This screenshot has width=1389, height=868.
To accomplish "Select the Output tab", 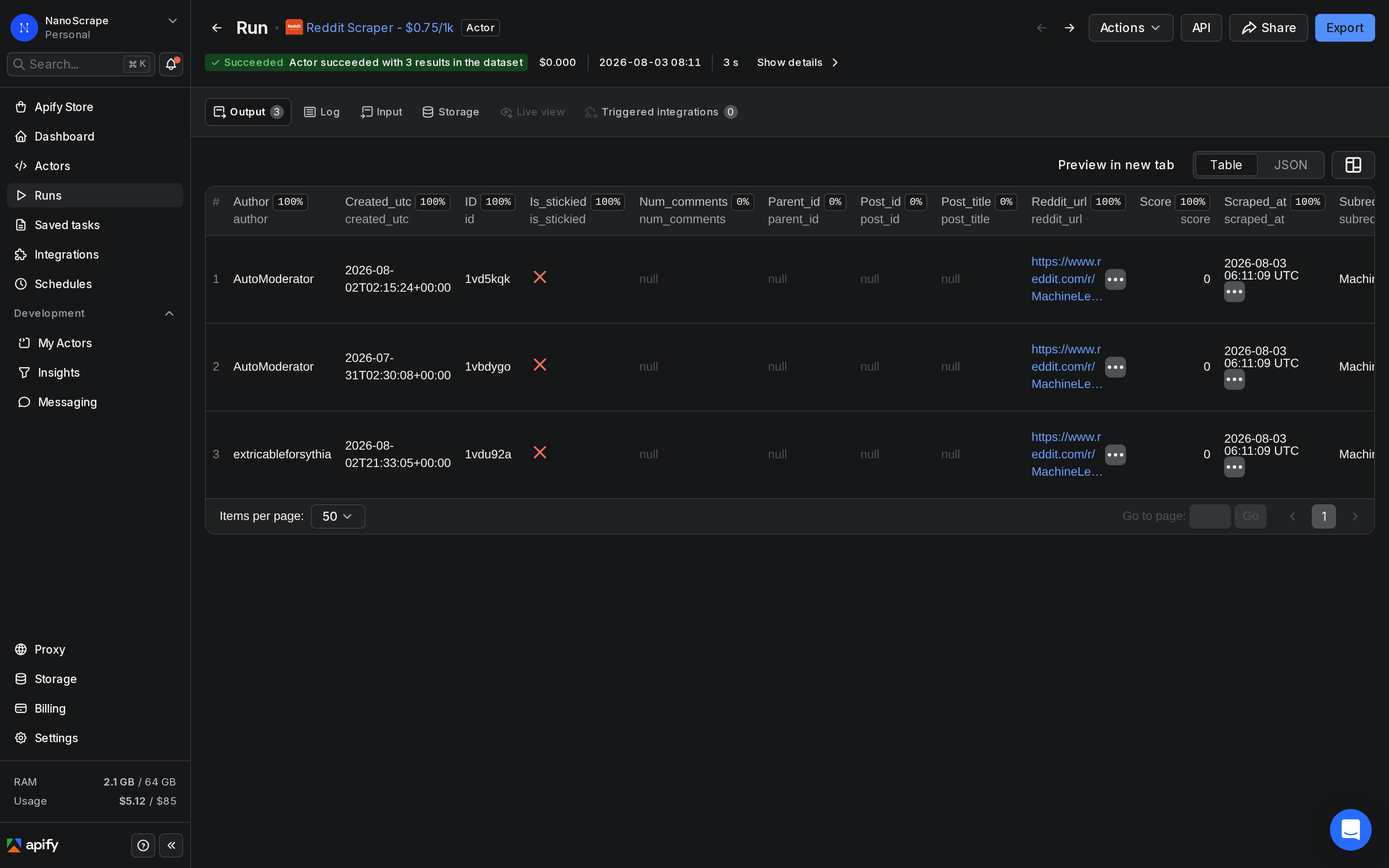I will click(x=248, y=112).
